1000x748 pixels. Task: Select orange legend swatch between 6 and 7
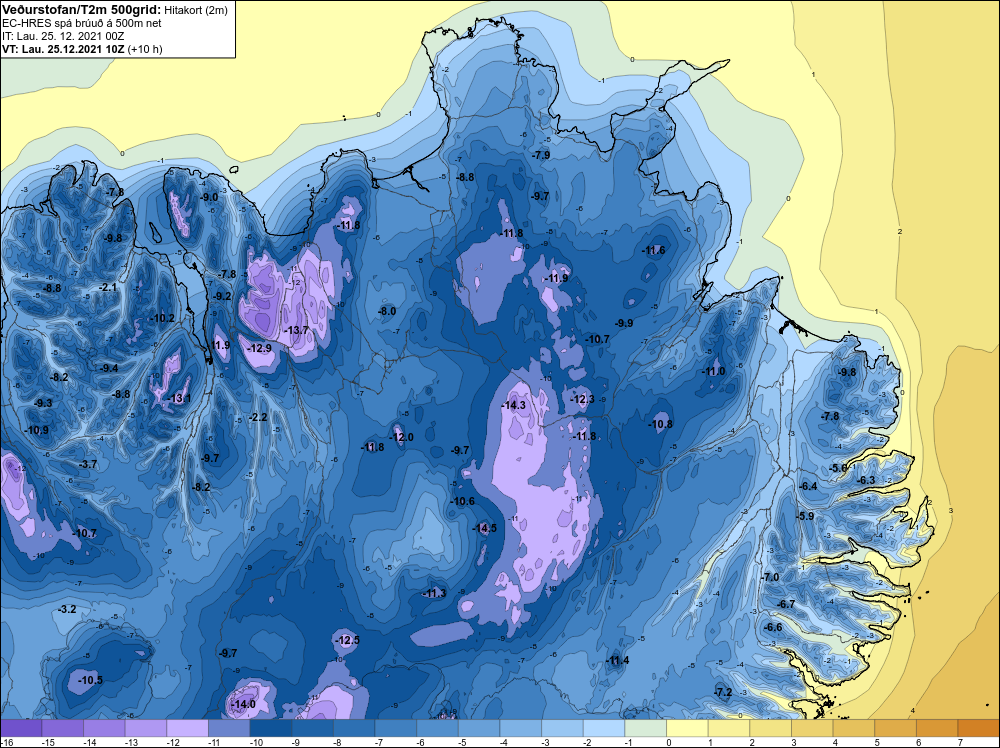pyautogui.click(x=938, y=728)
